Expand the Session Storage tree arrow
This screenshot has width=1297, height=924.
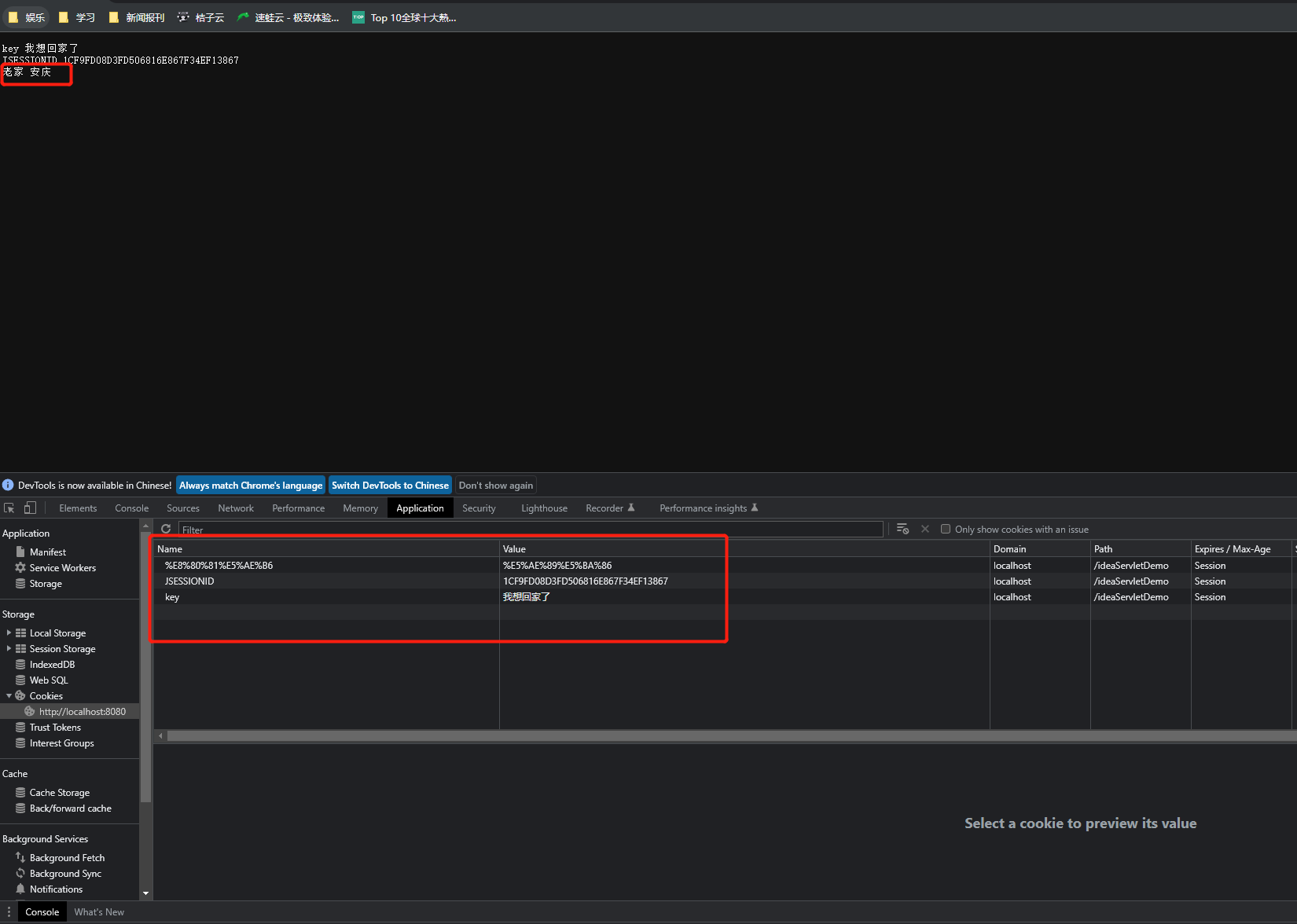(9, 648)
